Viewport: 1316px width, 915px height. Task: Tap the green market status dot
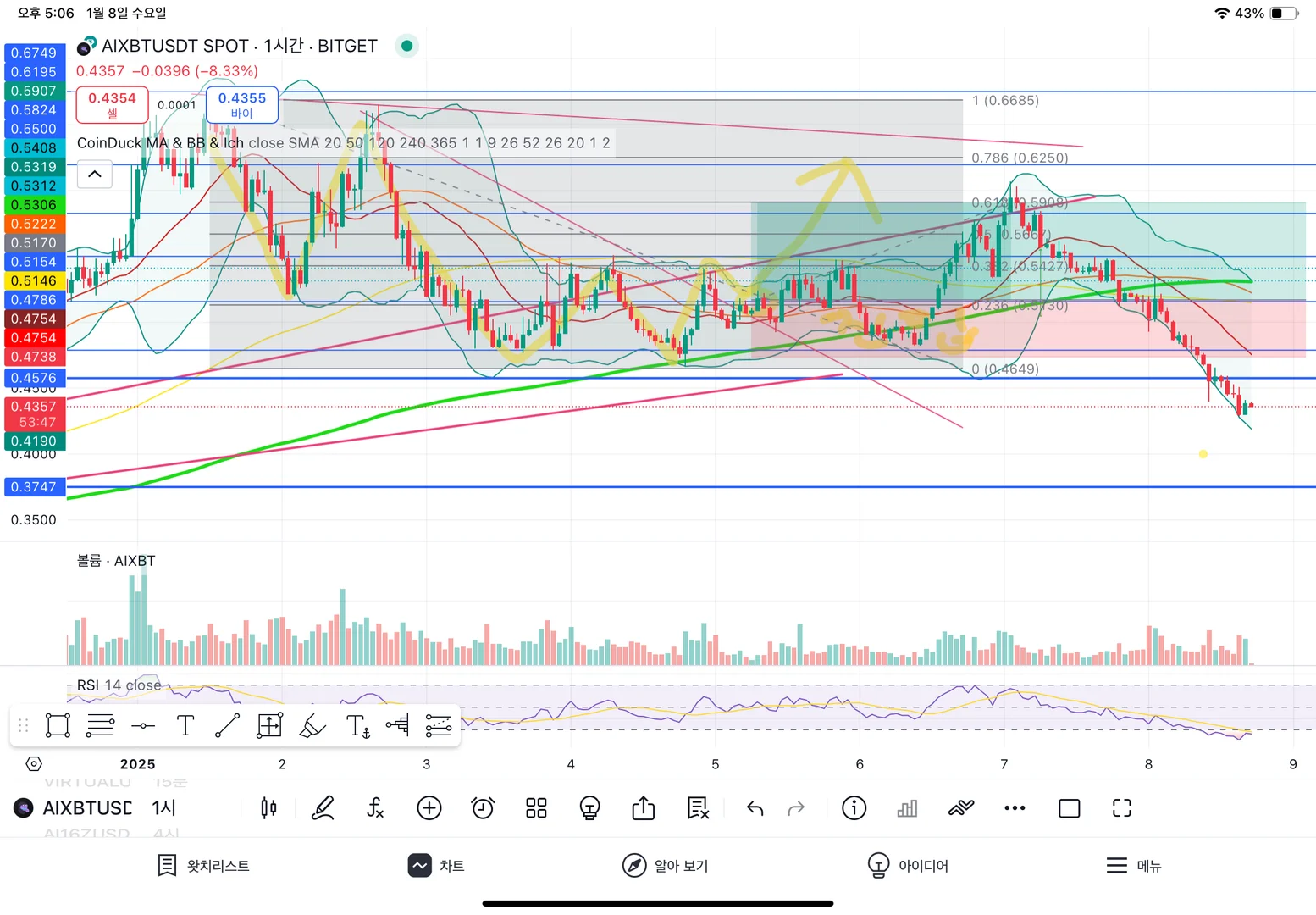[x=407, y=46]
